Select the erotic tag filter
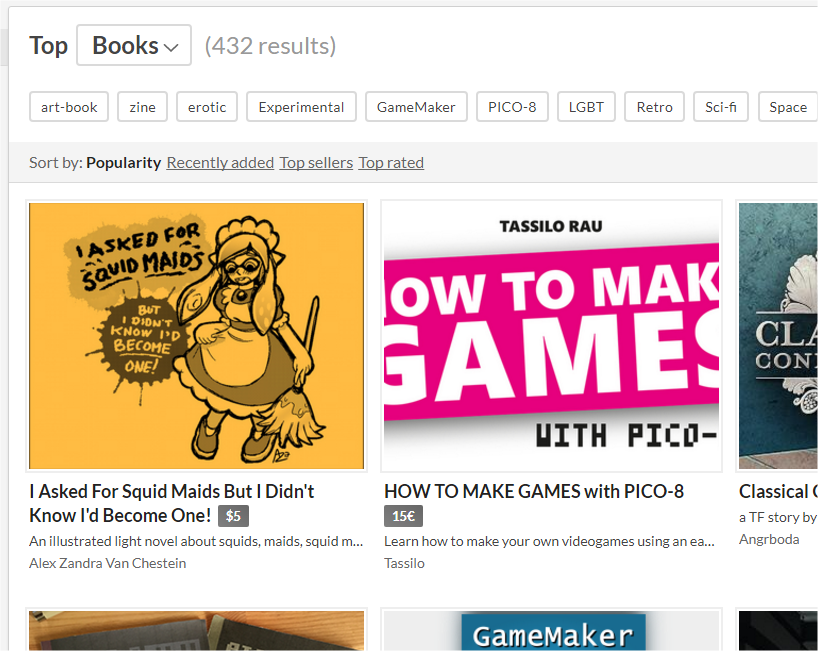Screen dimensions: 818x651 point(207,107)
